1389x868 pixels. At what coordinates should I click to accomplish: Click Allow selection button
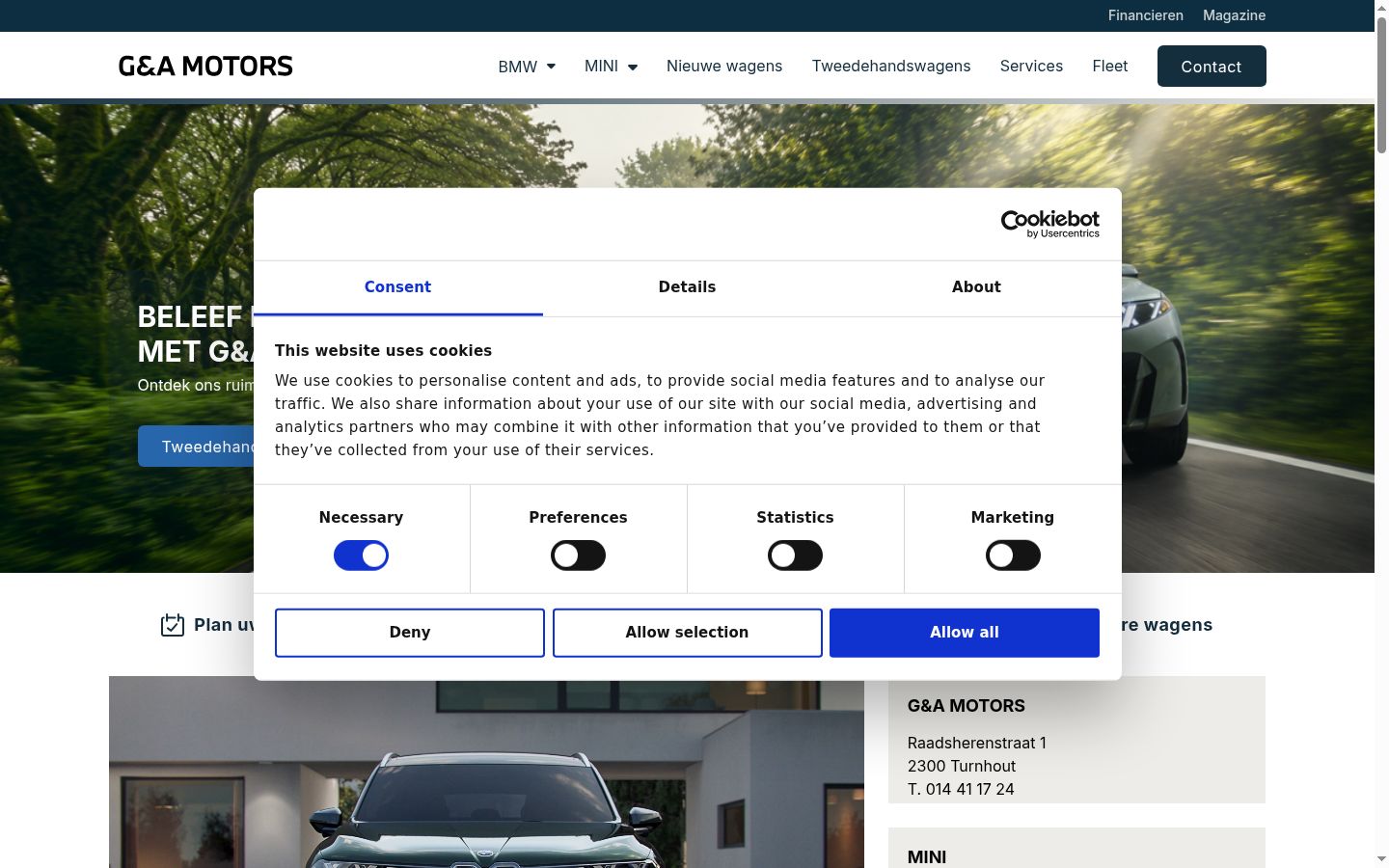[x=687, y=633]
